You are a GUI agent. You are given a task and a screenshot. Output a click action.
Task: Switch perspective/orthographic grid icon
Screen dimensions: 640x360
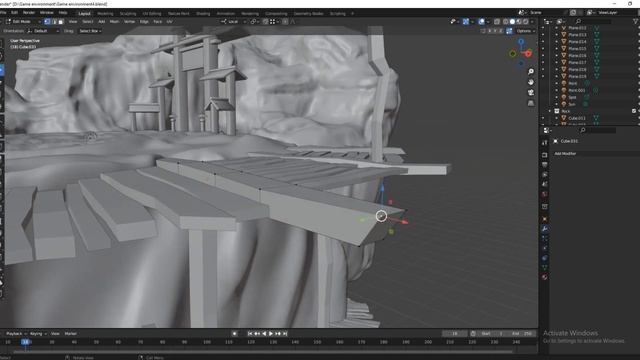[531, 103]
